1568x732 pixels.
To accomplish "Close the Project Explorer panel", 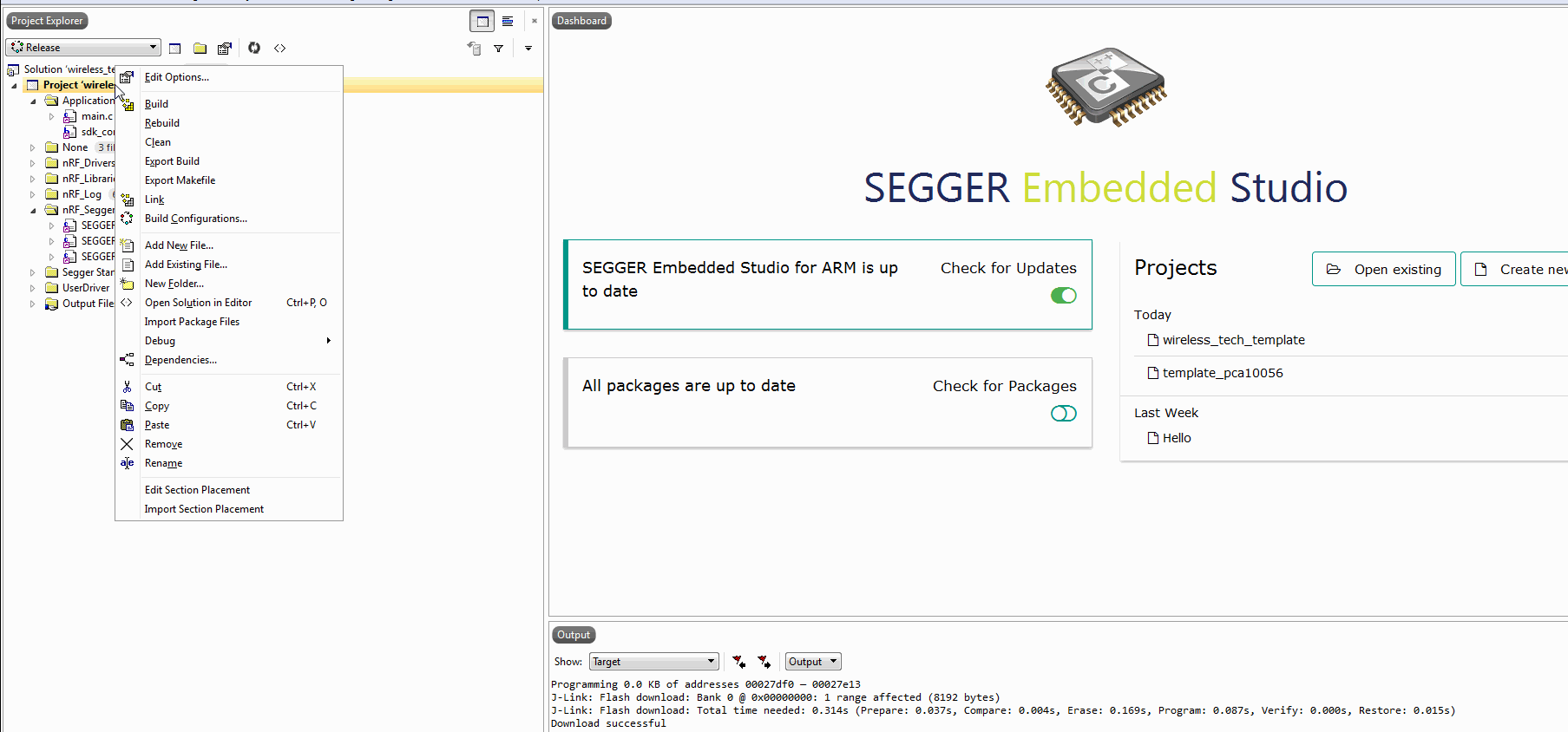I will click(535, 21).
